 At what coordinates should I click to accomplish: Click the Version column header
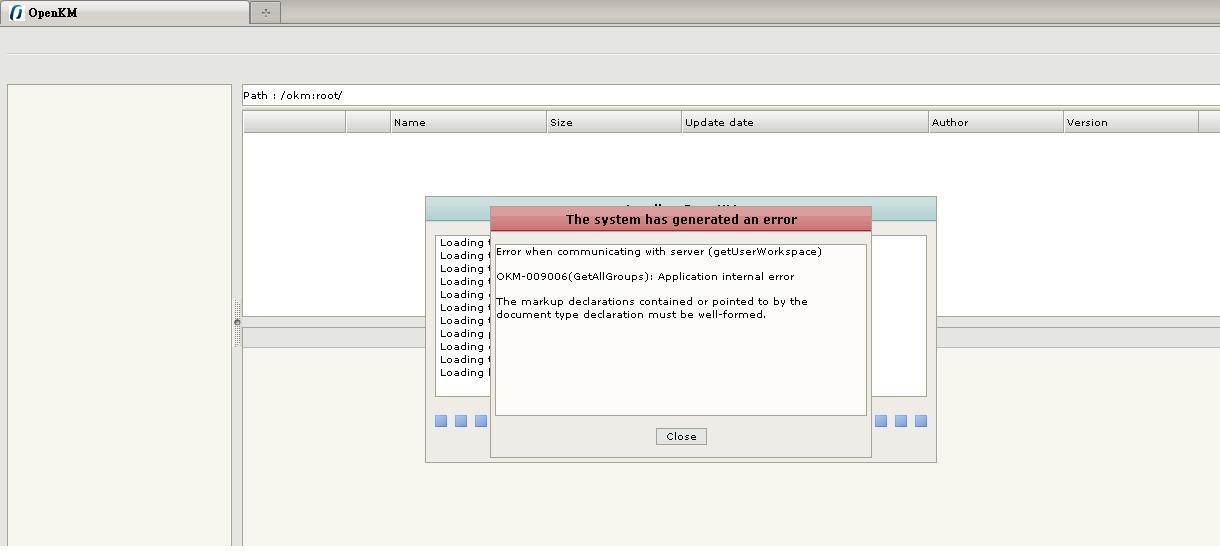[x=1130, y=122]
